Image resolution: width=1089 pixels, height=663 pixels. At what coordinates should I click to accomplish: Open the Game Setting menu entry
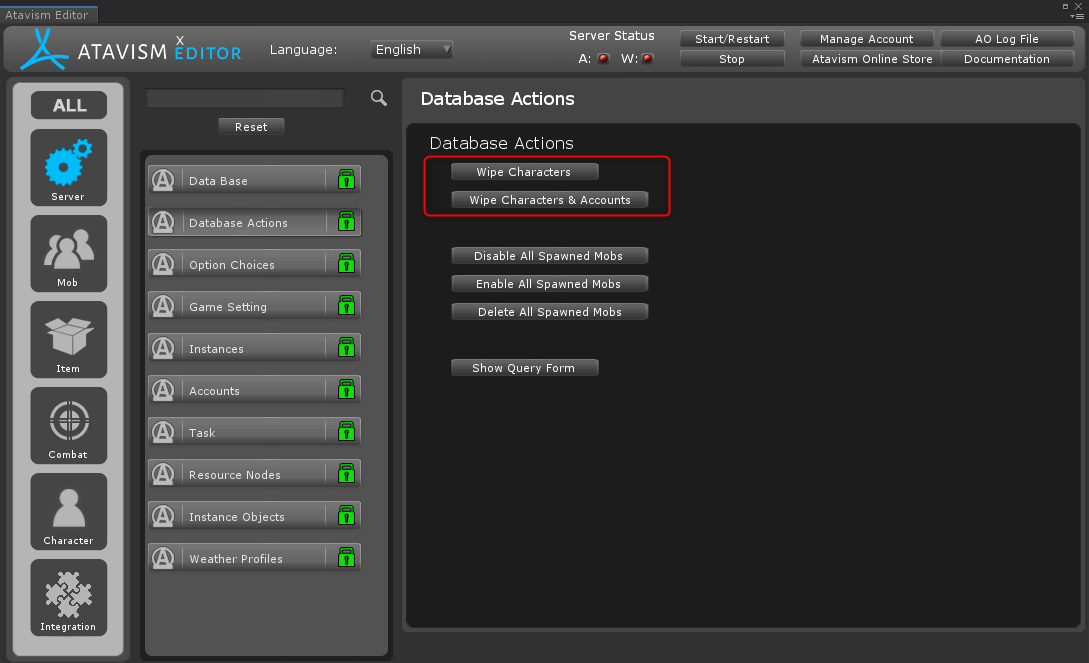254,307
